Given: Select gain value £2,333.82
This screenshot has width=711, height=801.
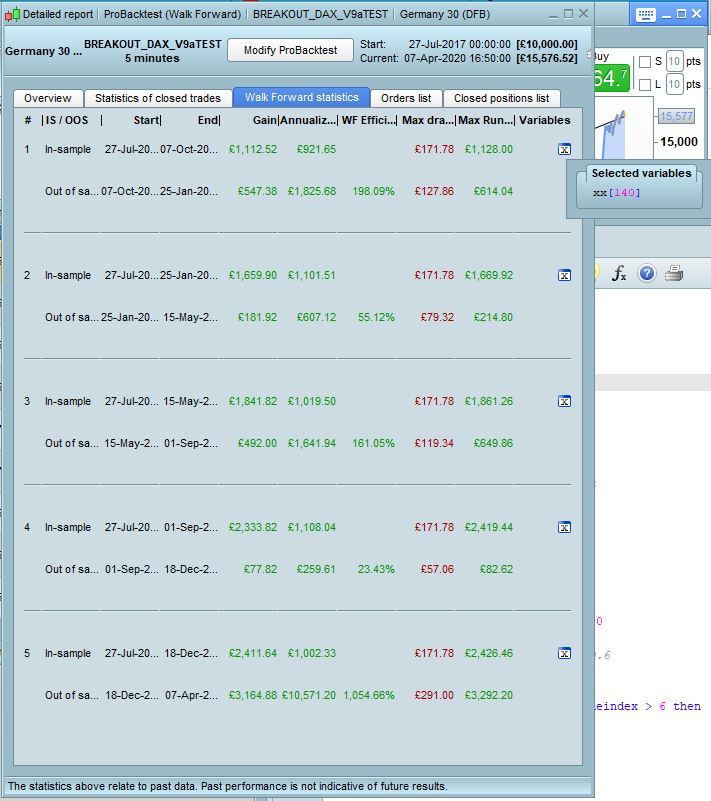Looking at the screenshot, I should coord(252,527).
